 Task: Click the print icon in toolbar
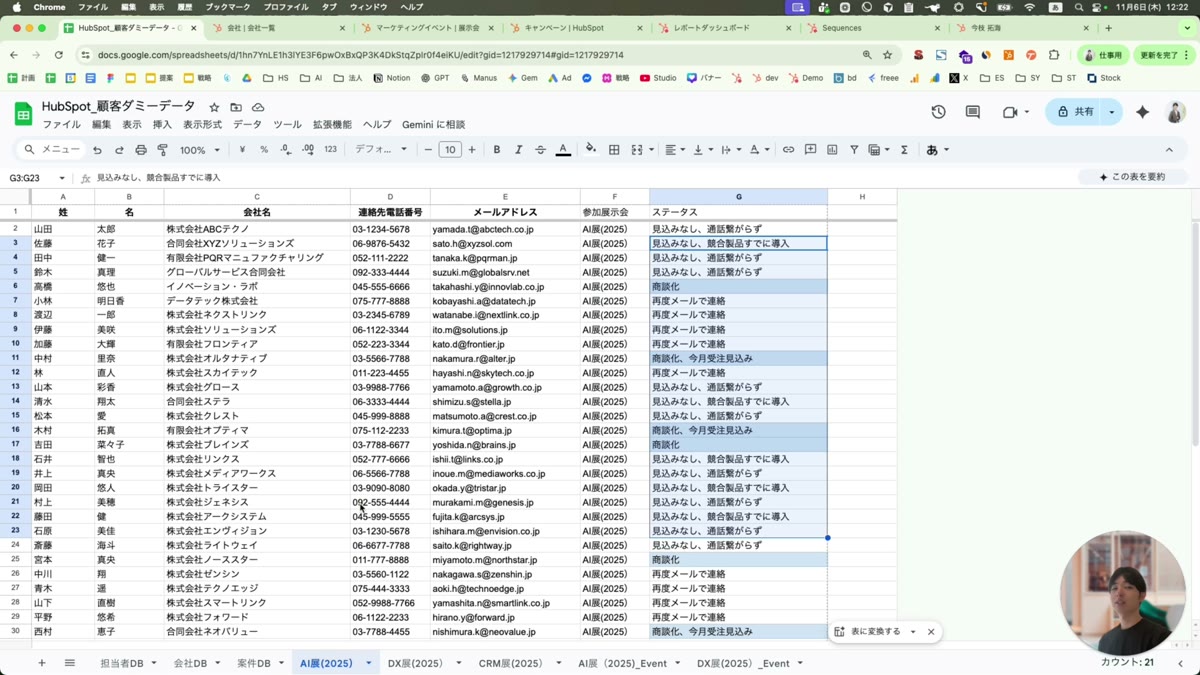tap(141, 150)
